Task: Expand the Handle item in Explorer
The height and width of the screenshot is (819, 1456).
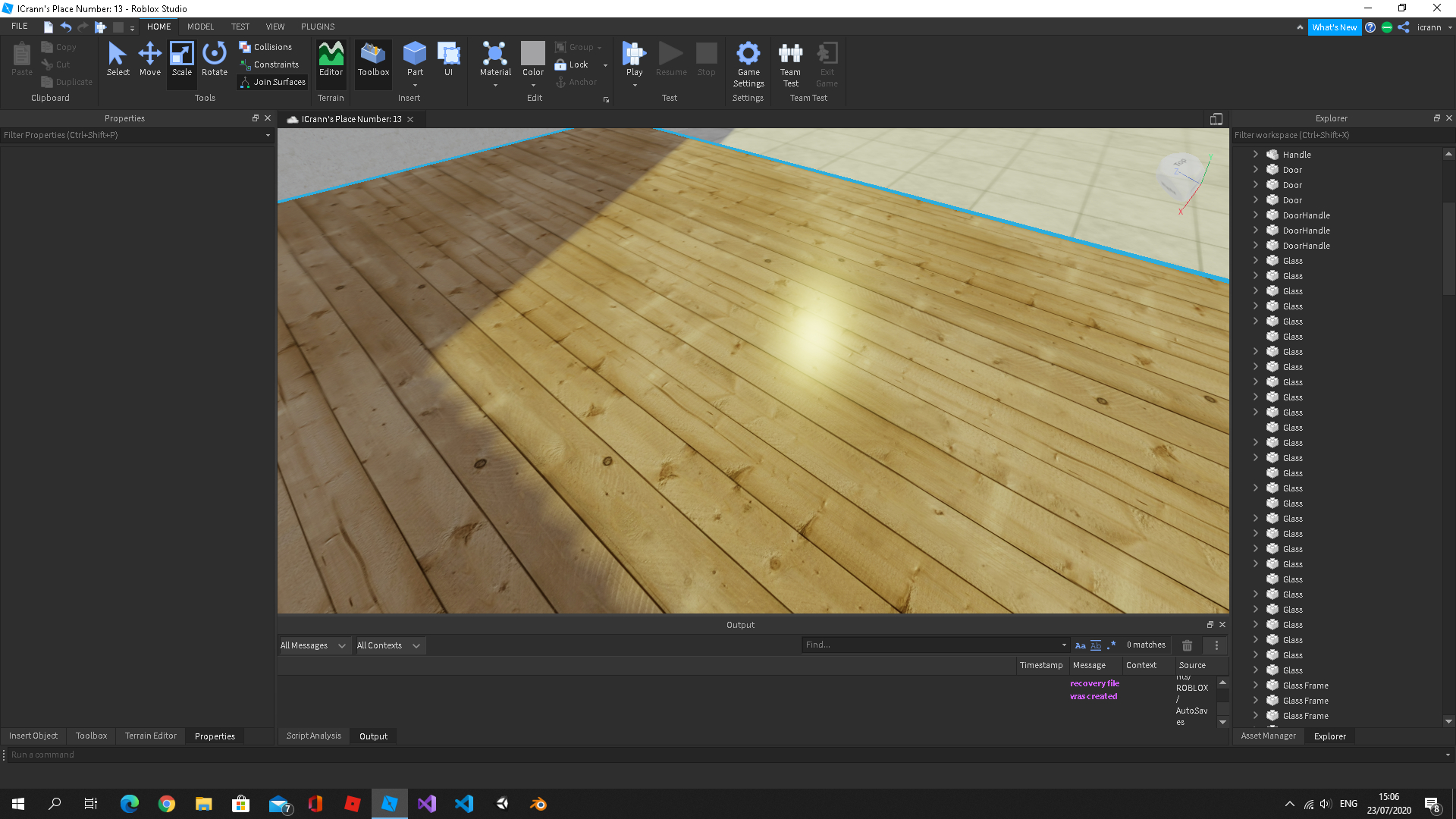Action: (x=1255, y=154)
